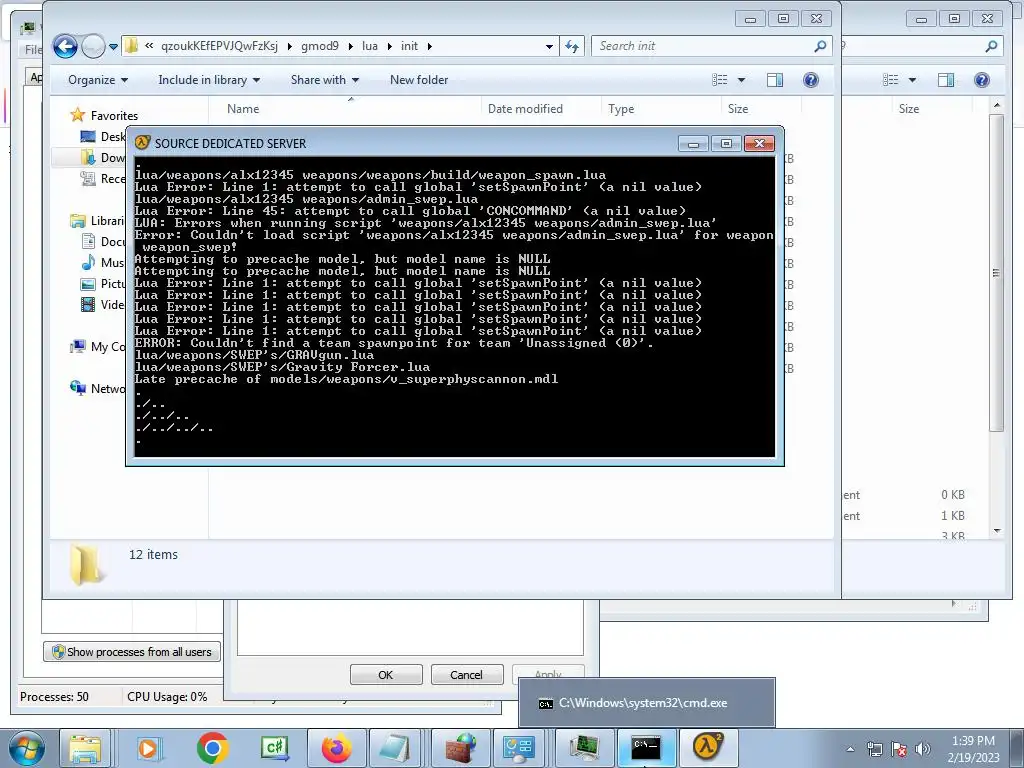Image resolution: width=1024 pixels, height=768 pixels.
Task: Sort files by Type column
Action: (x=620, y=108)
